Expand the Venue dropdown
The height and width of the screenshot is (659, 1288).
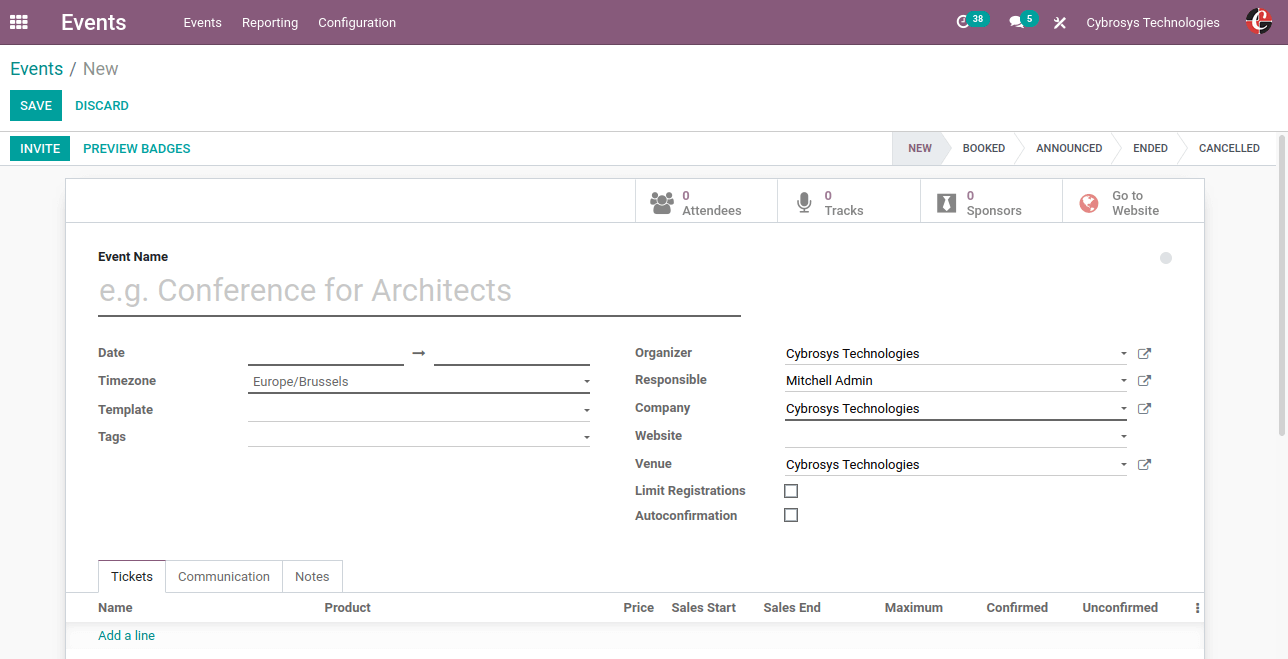1124,465
